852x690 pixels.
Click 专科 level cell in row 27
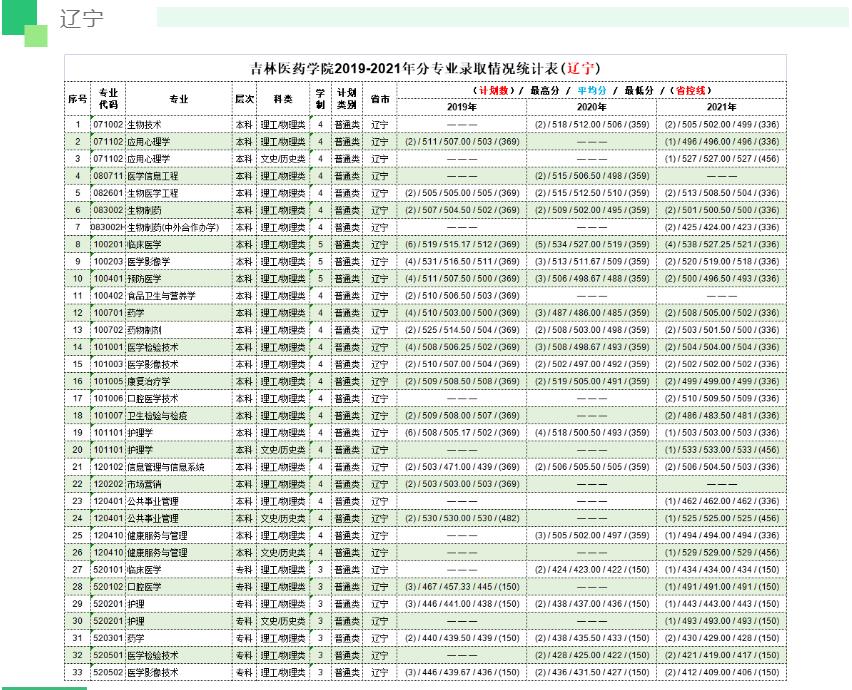pyautogui.click(x=244, y=569)
